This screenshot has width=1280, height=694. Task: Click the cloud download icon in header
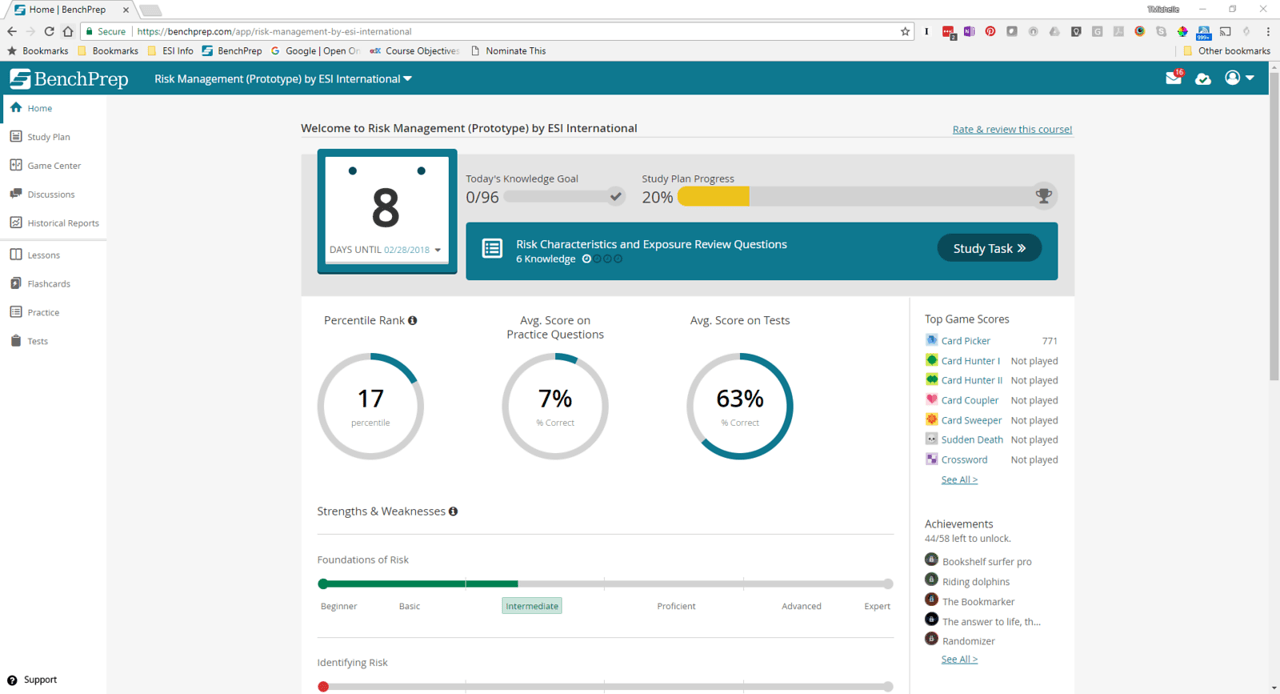coord(1203,79)
